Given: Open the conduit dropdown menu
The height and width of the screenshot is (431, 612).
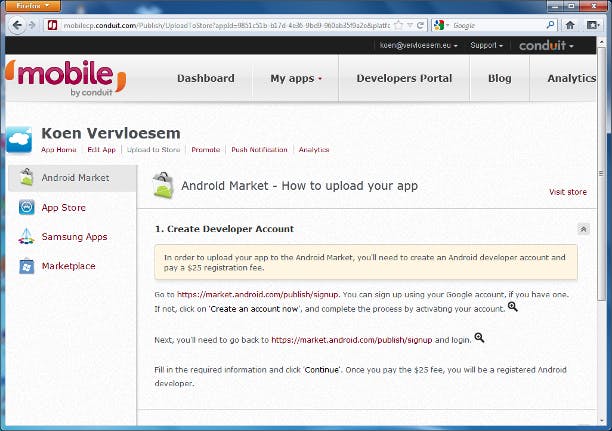Looking at the screenshot, I should click(546, 46).
